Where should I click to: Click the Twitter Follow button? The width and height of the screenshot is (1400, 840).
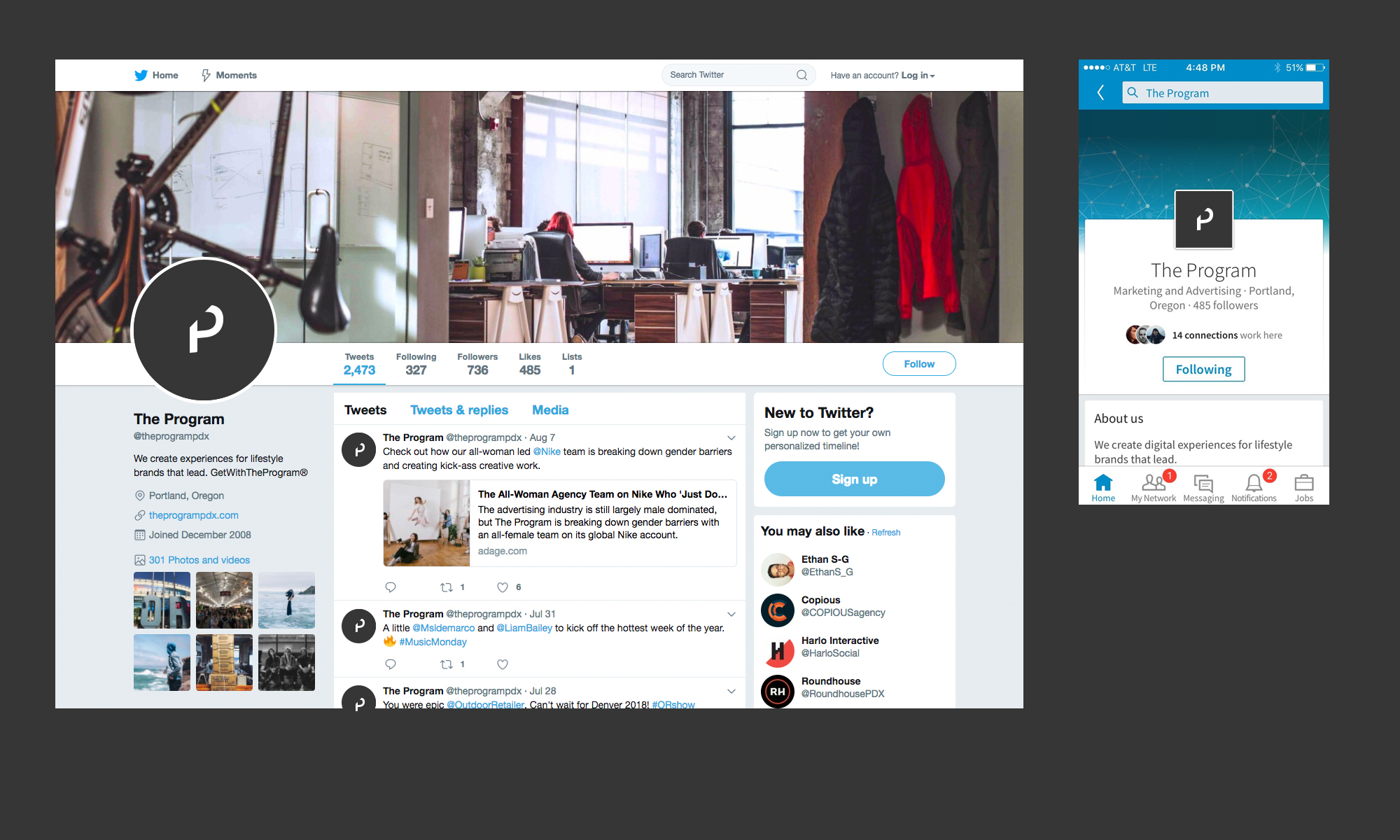click(919, 364)
